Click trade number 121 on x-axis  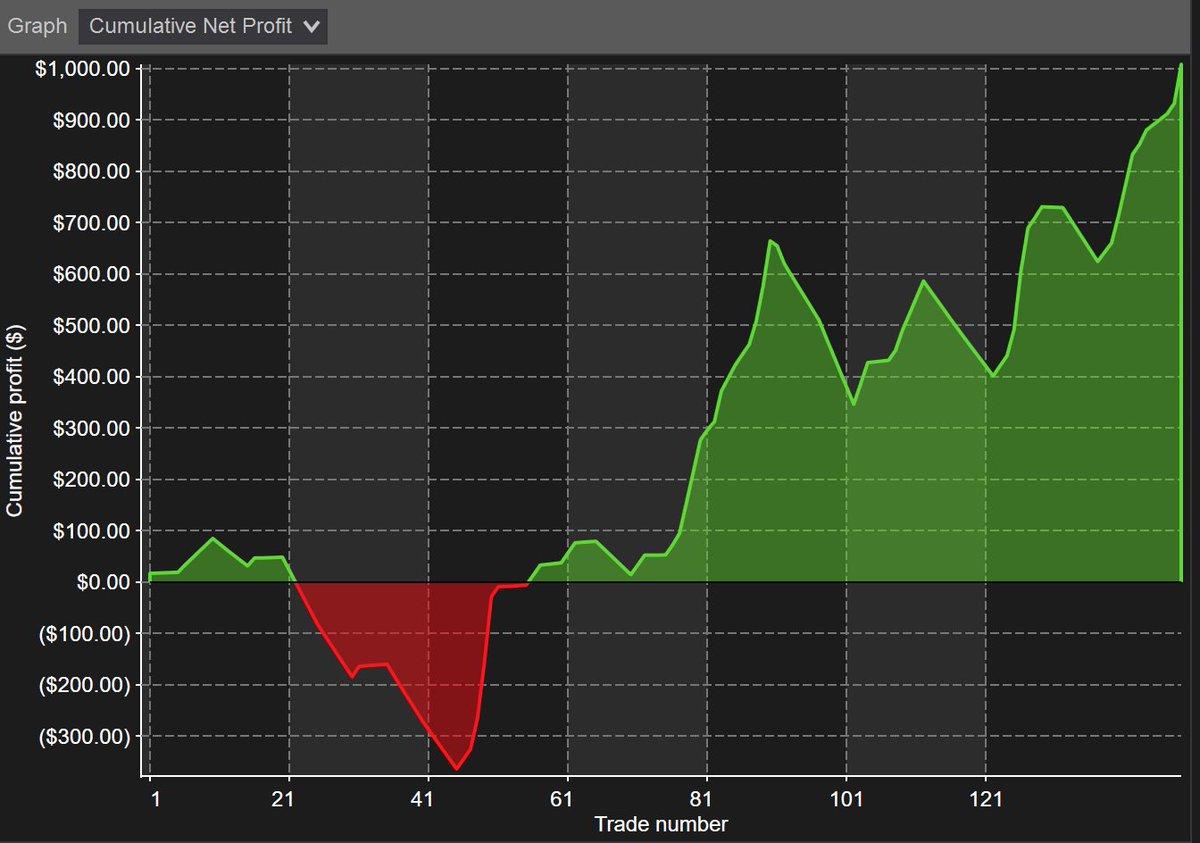(985, 799)
